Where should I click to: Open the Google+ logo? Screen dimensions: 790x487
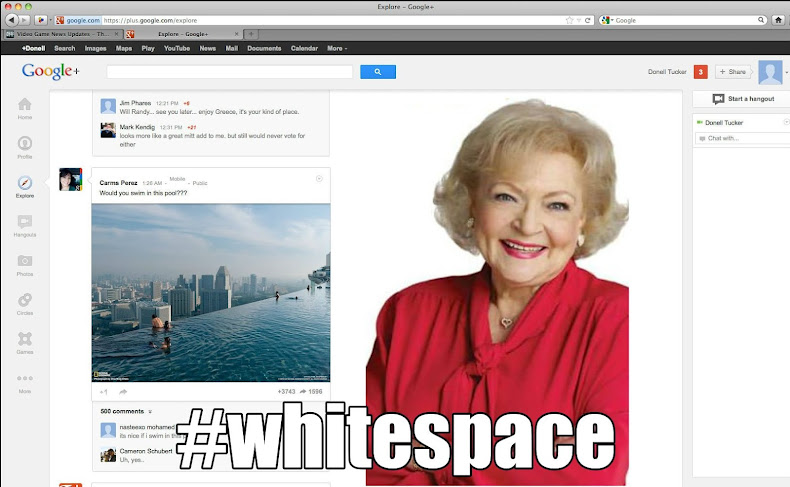pos(50,72)
